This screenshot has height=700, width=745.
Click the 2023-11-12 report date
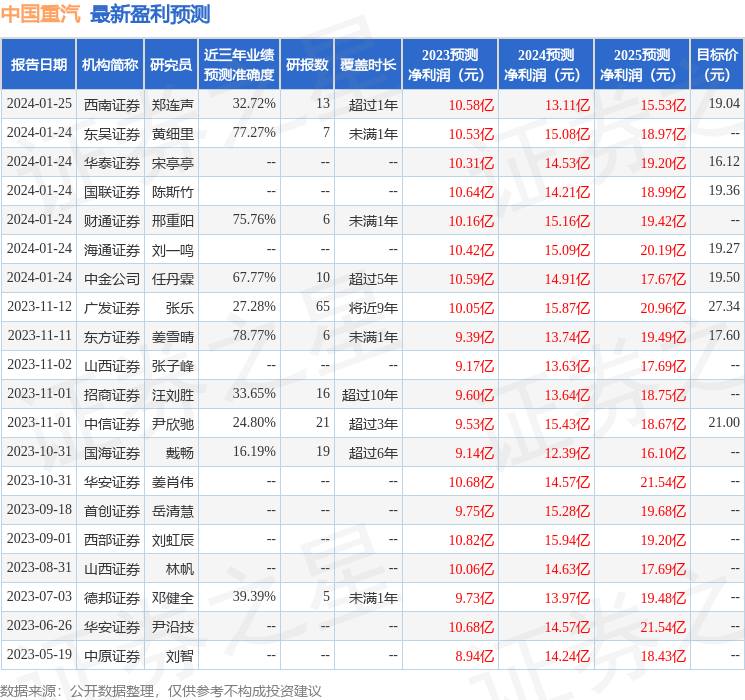pos(39,306)
